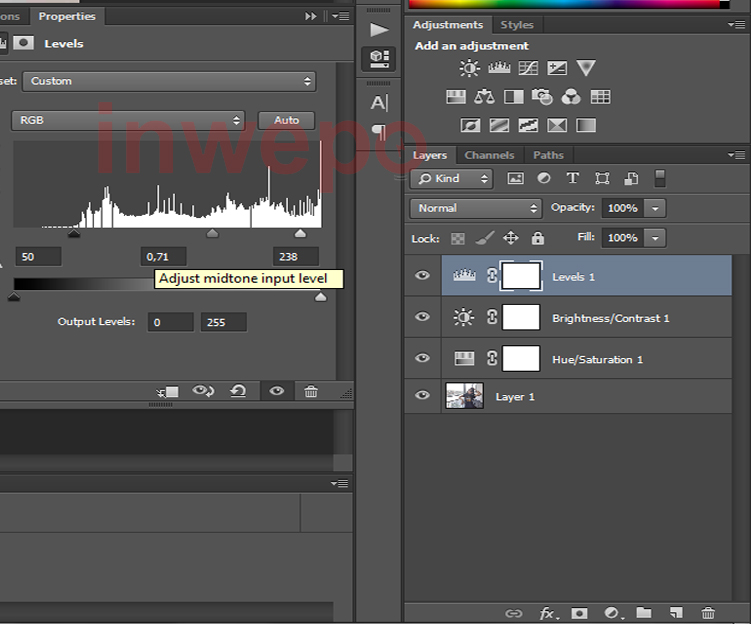Open the Preset dropdown showing Custom
Screen dimensions: 751x624
tap(168, 81)
